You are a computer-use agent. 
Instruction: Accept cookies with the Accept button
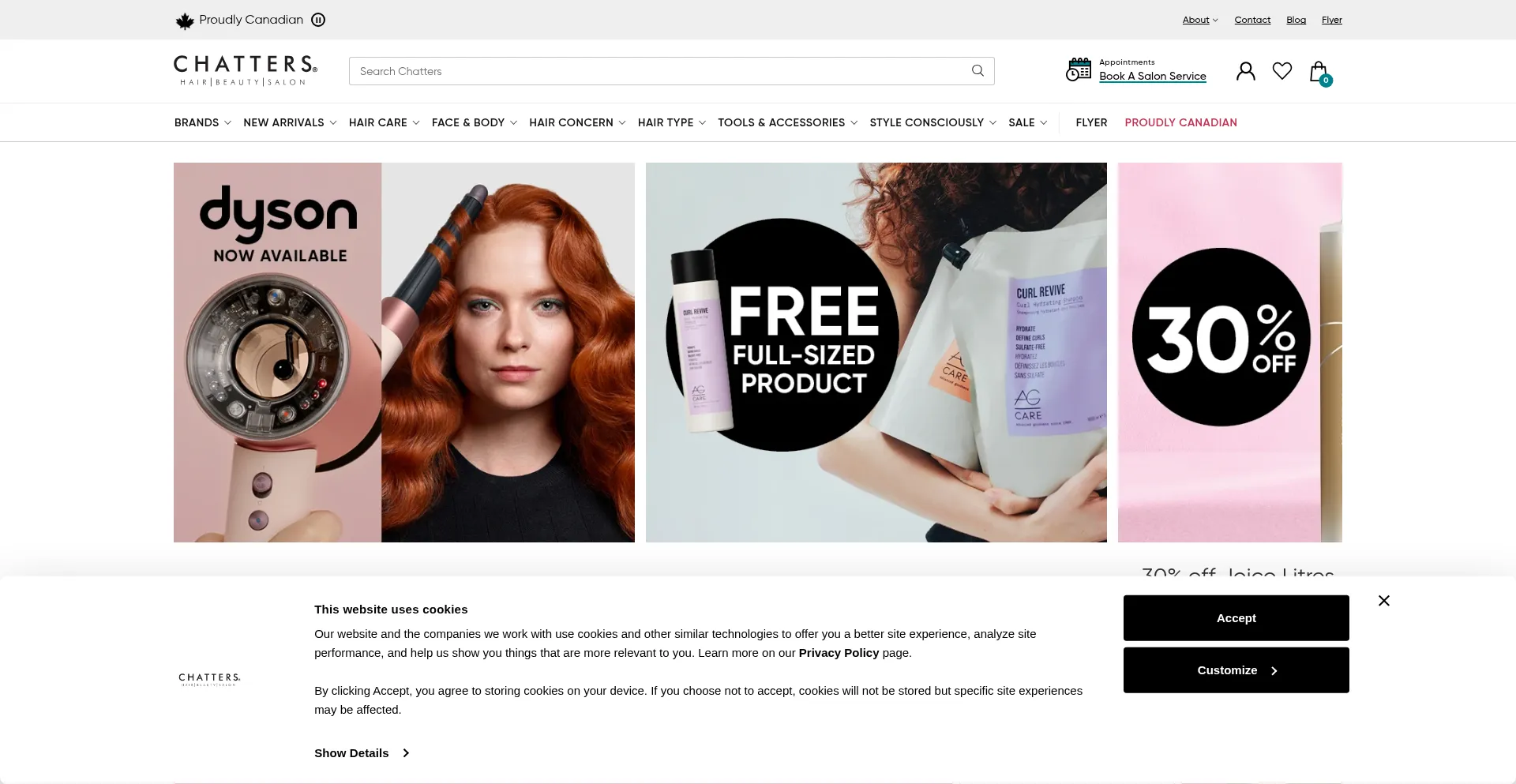[1236, 618]
